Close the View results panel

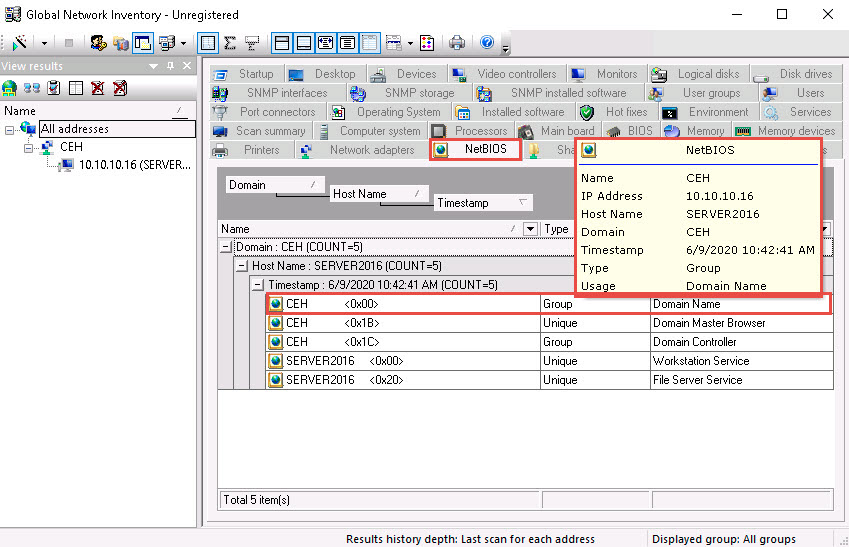click(x=187, y=66)
